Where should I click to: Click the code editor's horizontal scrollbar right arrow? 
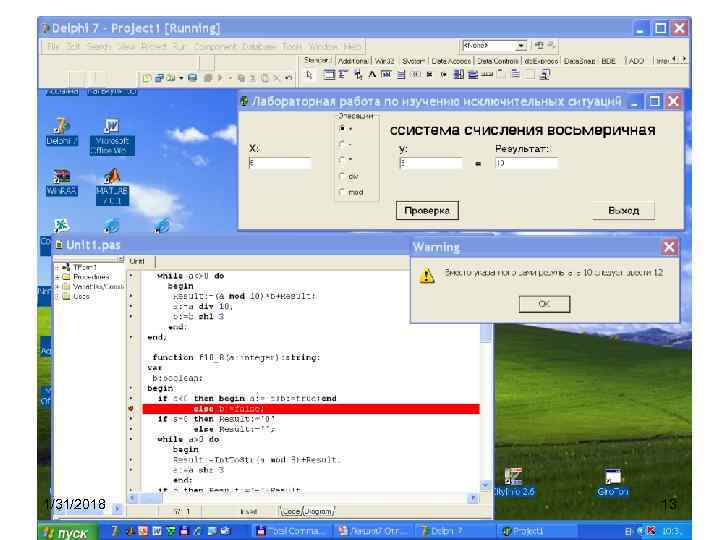pyautogui.click(x=473, y=498)
